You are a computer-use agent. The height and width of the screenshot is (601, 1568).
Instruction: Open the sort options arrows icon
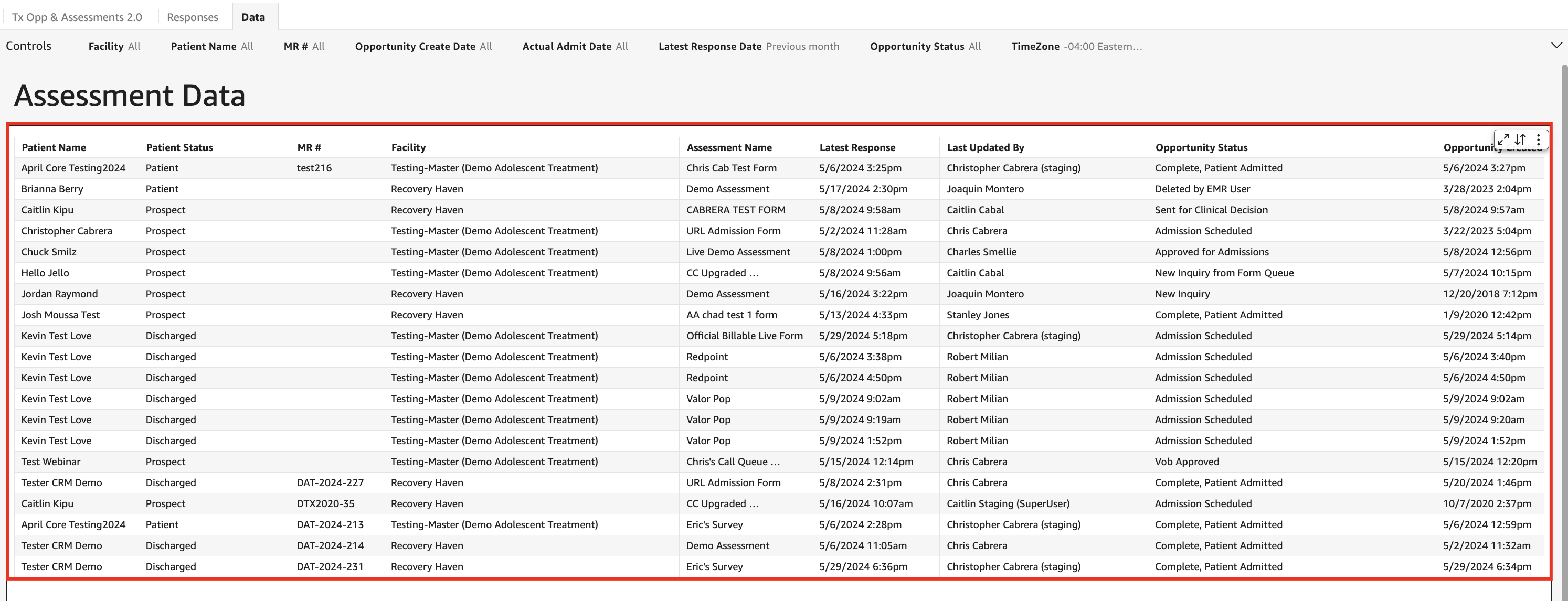[1521, 139]
